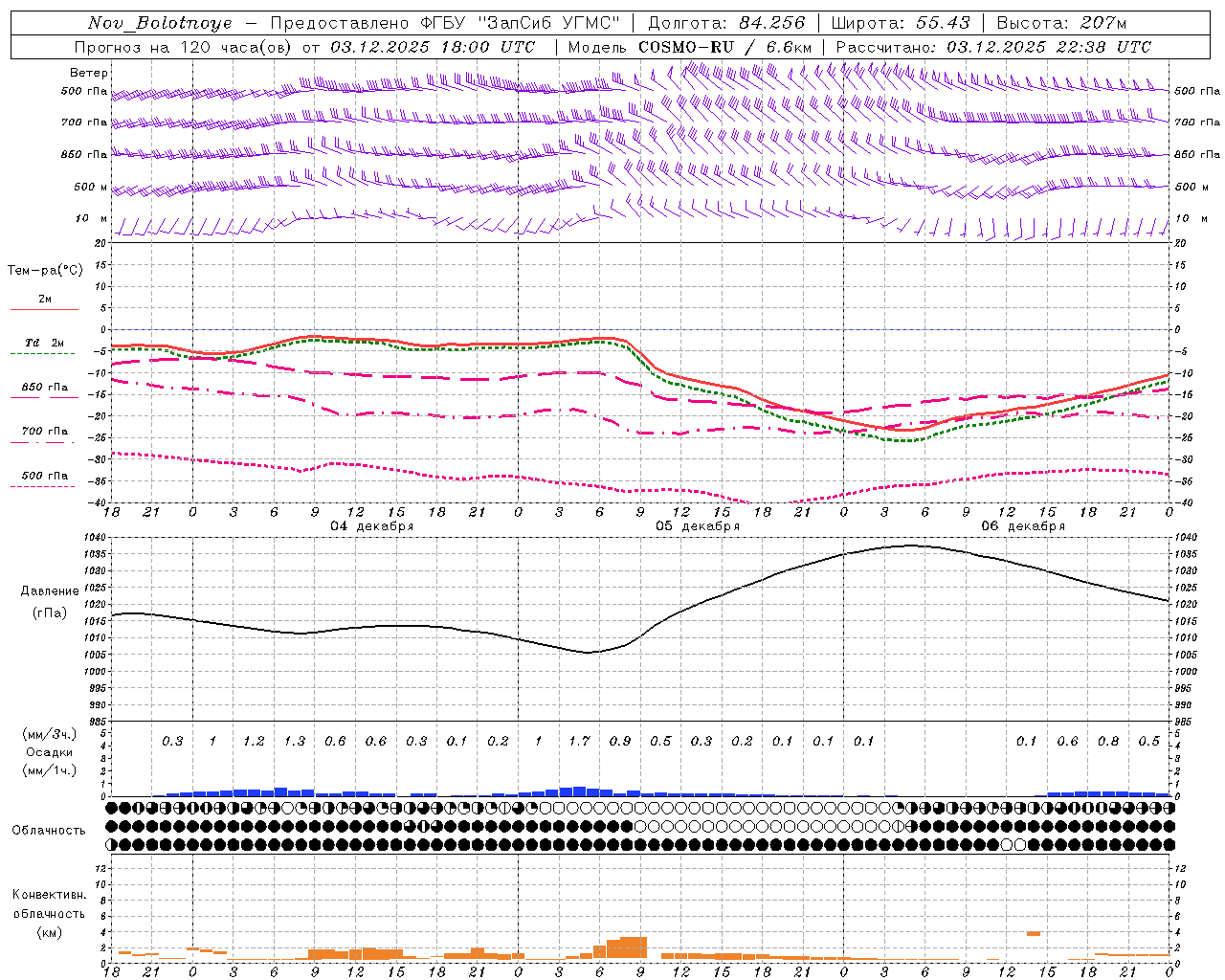Click the '(мм/3ч.)' precipitation unit label
The width and height of the screenshot is (1225, 980).
[x=50, y=734]
